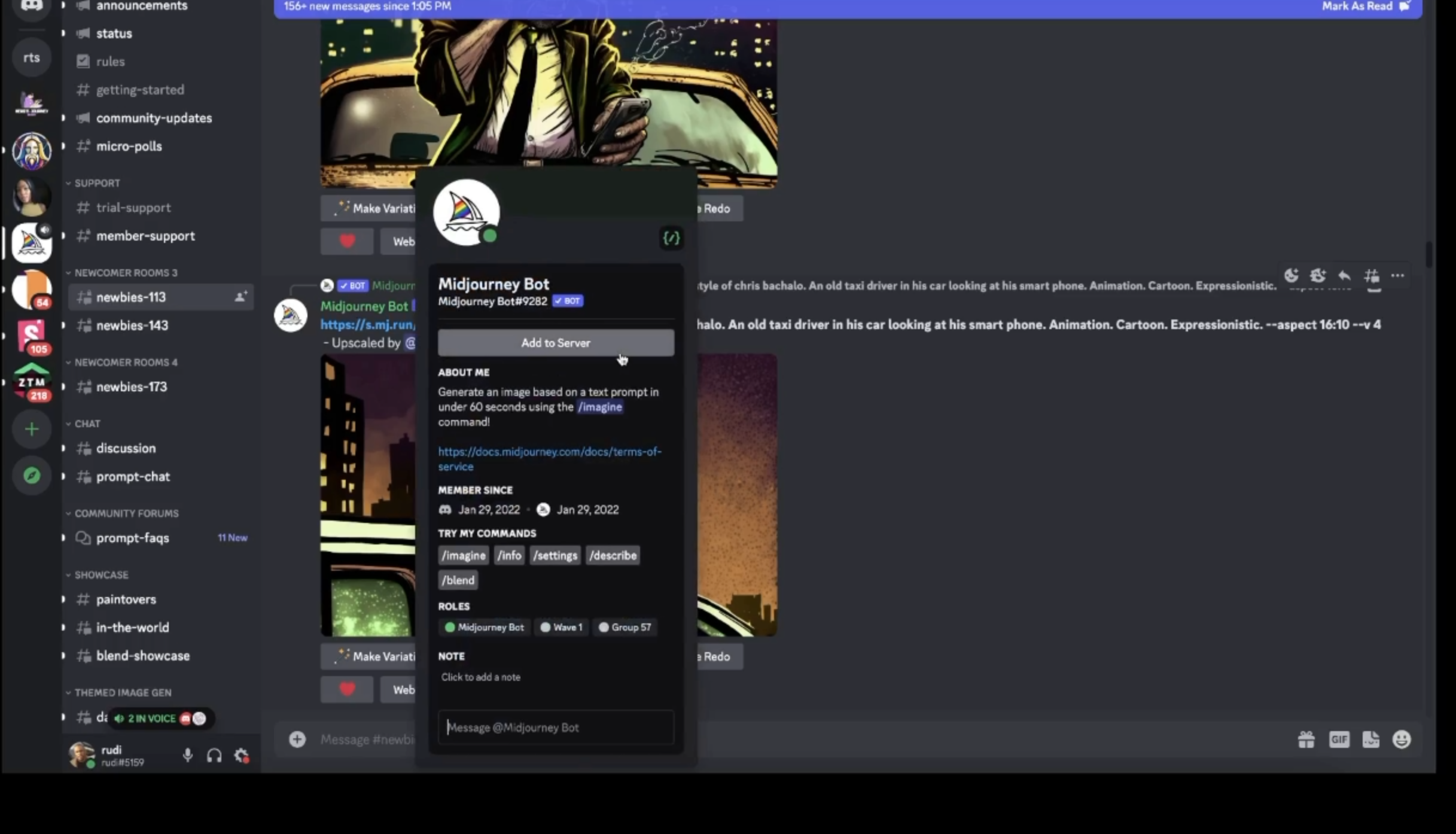
Task: Open the prompt-chat channel
Action: 133,477
